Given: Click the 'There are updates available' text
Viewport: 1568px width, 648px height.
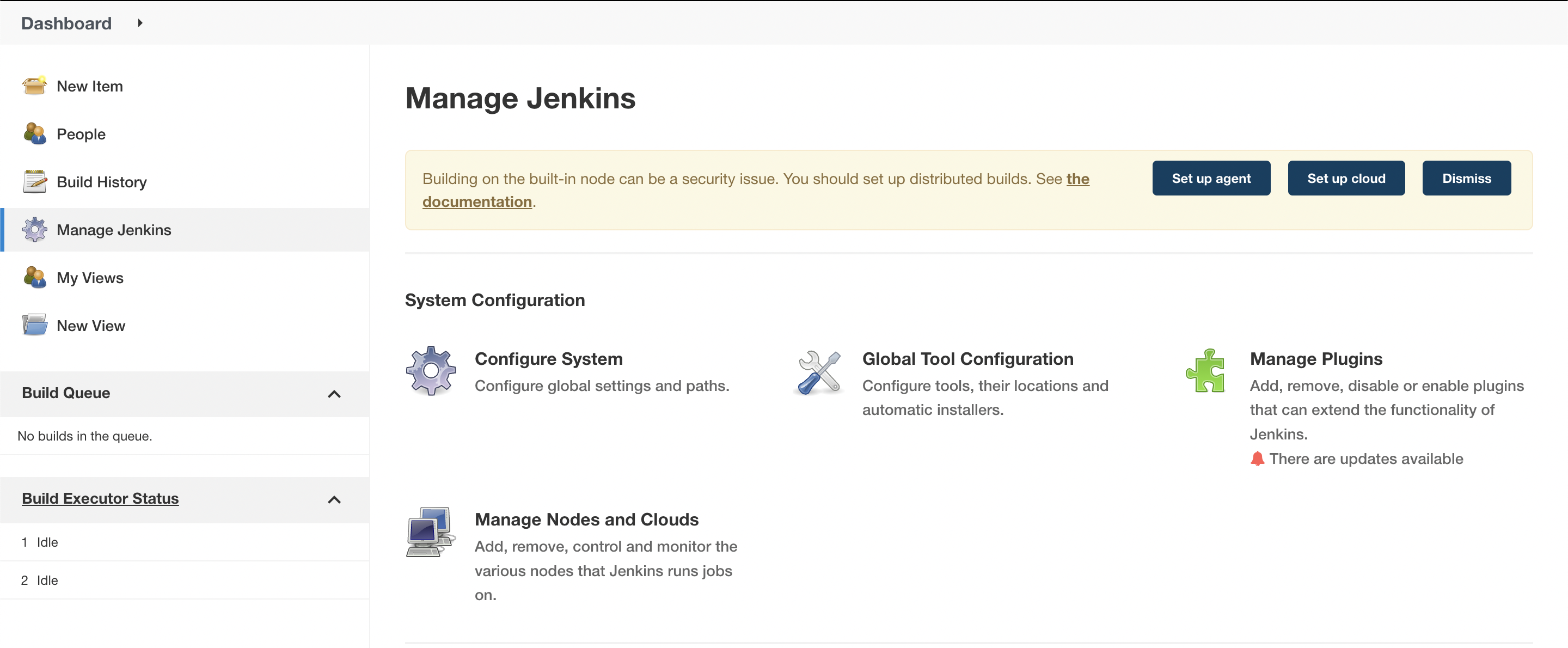Looking at the screenshot, I should 1366,459.
